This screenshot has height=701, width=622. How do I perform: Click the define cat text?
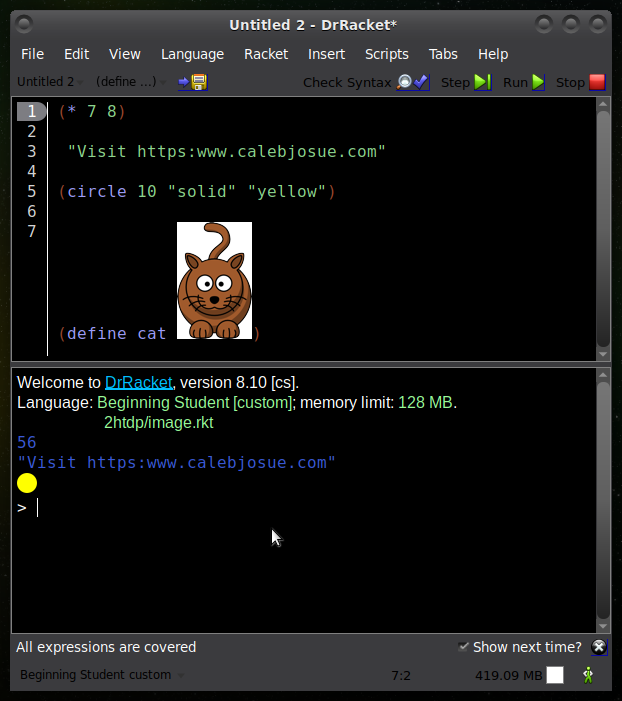(116, 334)
